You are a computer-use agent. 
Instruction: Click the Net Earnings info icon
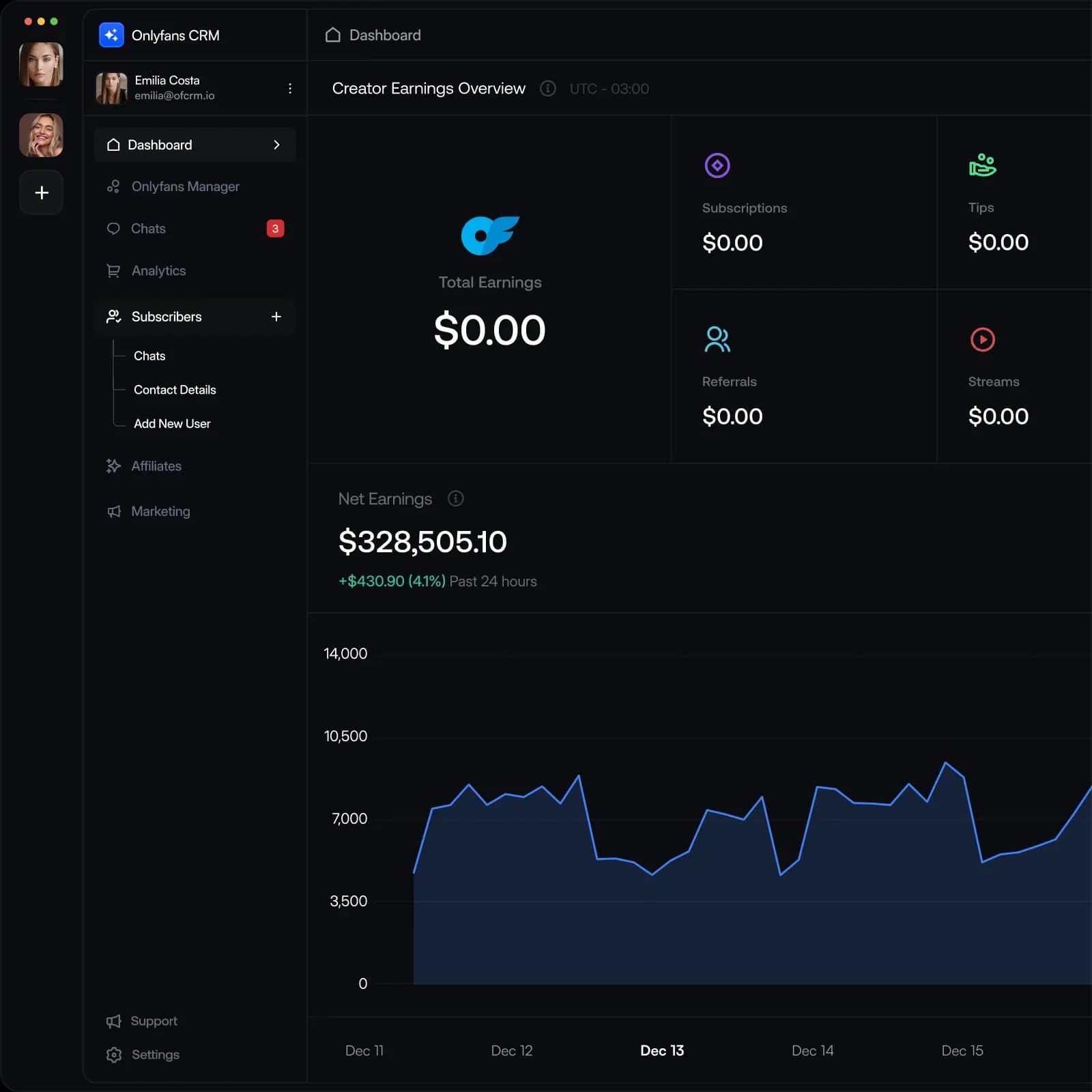[455, 499]
